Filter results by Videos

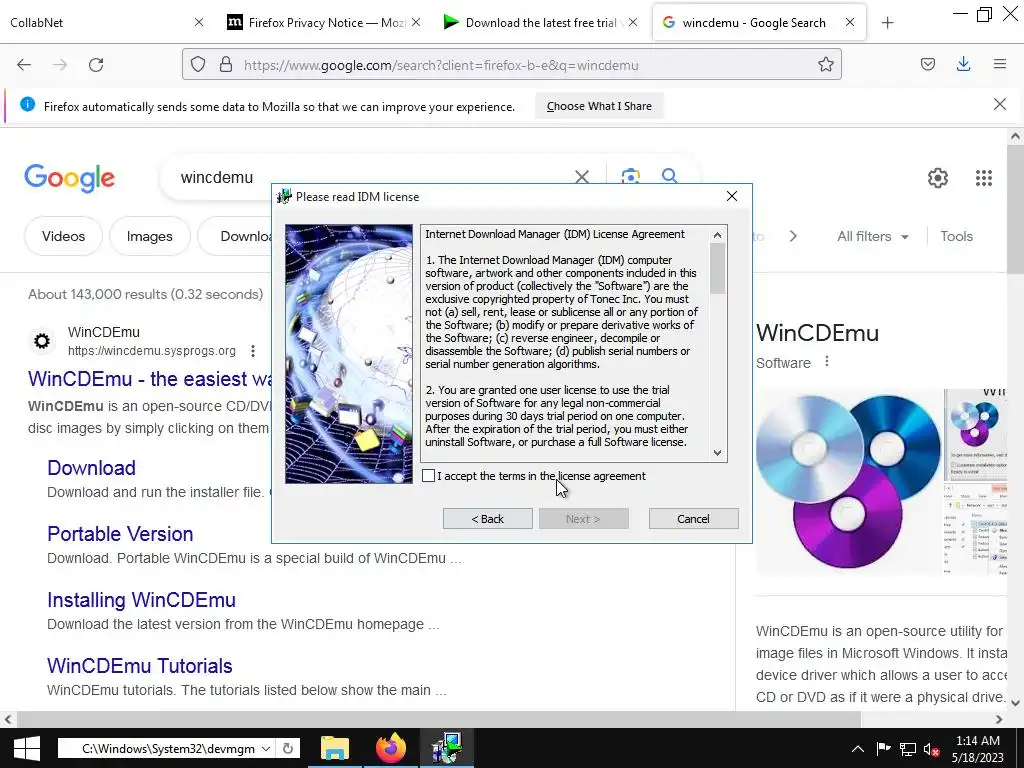pyautogui.click(x=63, y=236)
